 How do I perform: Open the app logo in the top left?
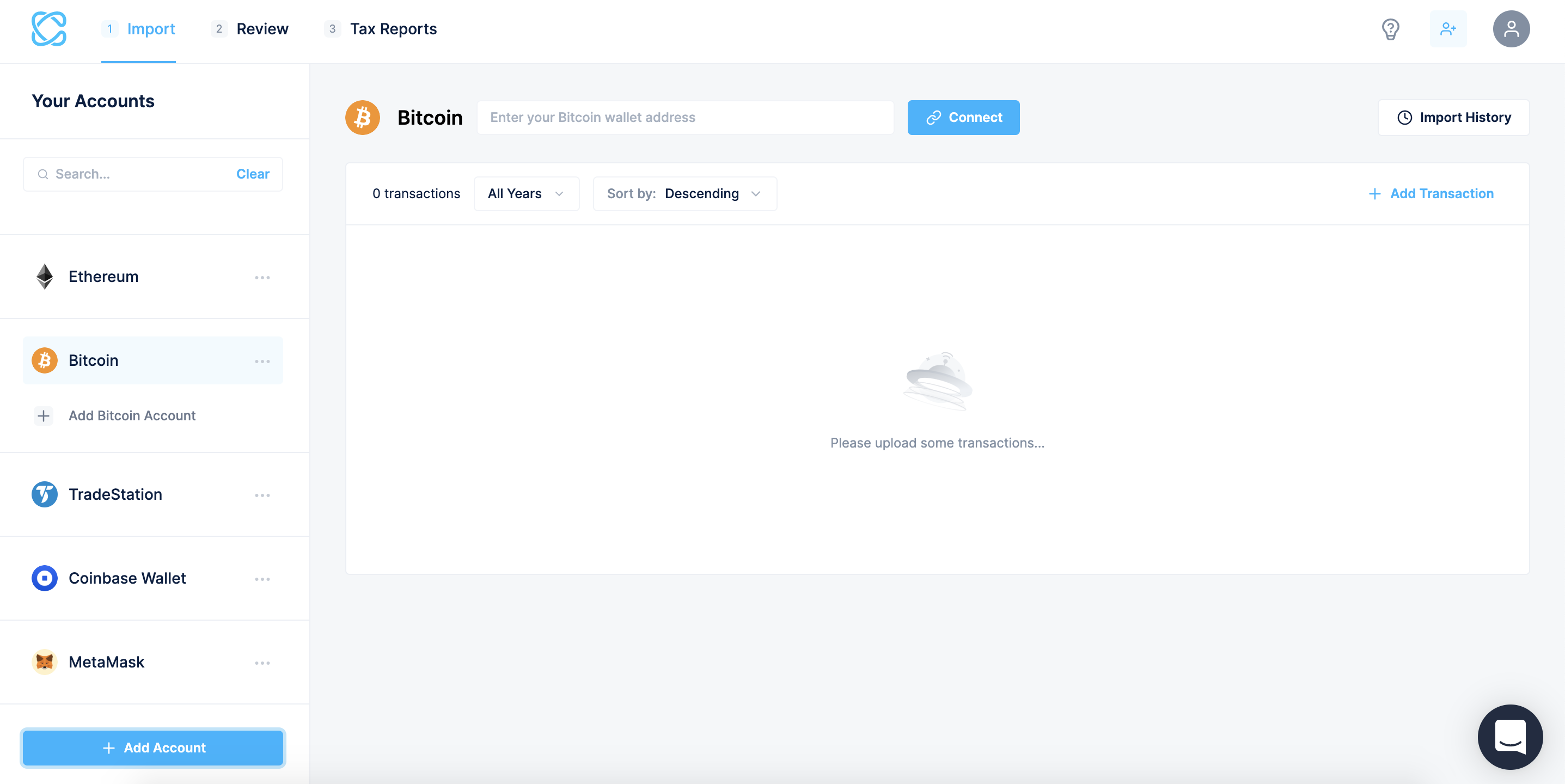pyautogui.click(x=49, y=28)
